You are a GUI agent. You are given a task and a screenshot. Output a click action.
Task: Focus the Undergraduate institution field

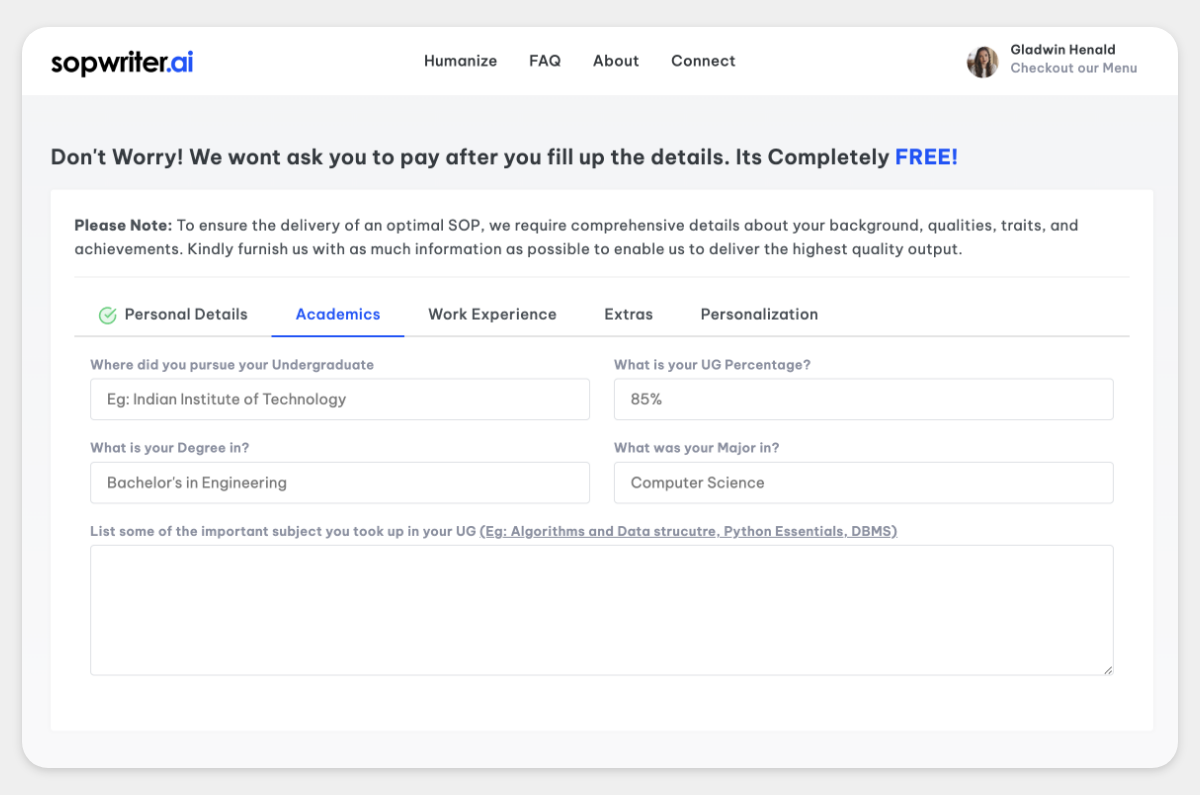[340, 399]
